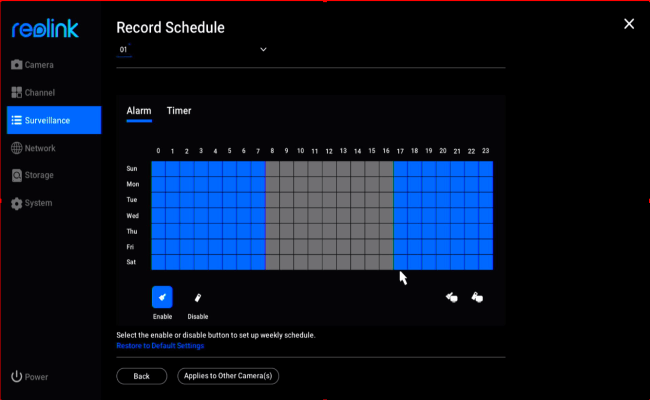
Task: Switch to the Timer tab
Action: tap(179, 111)
